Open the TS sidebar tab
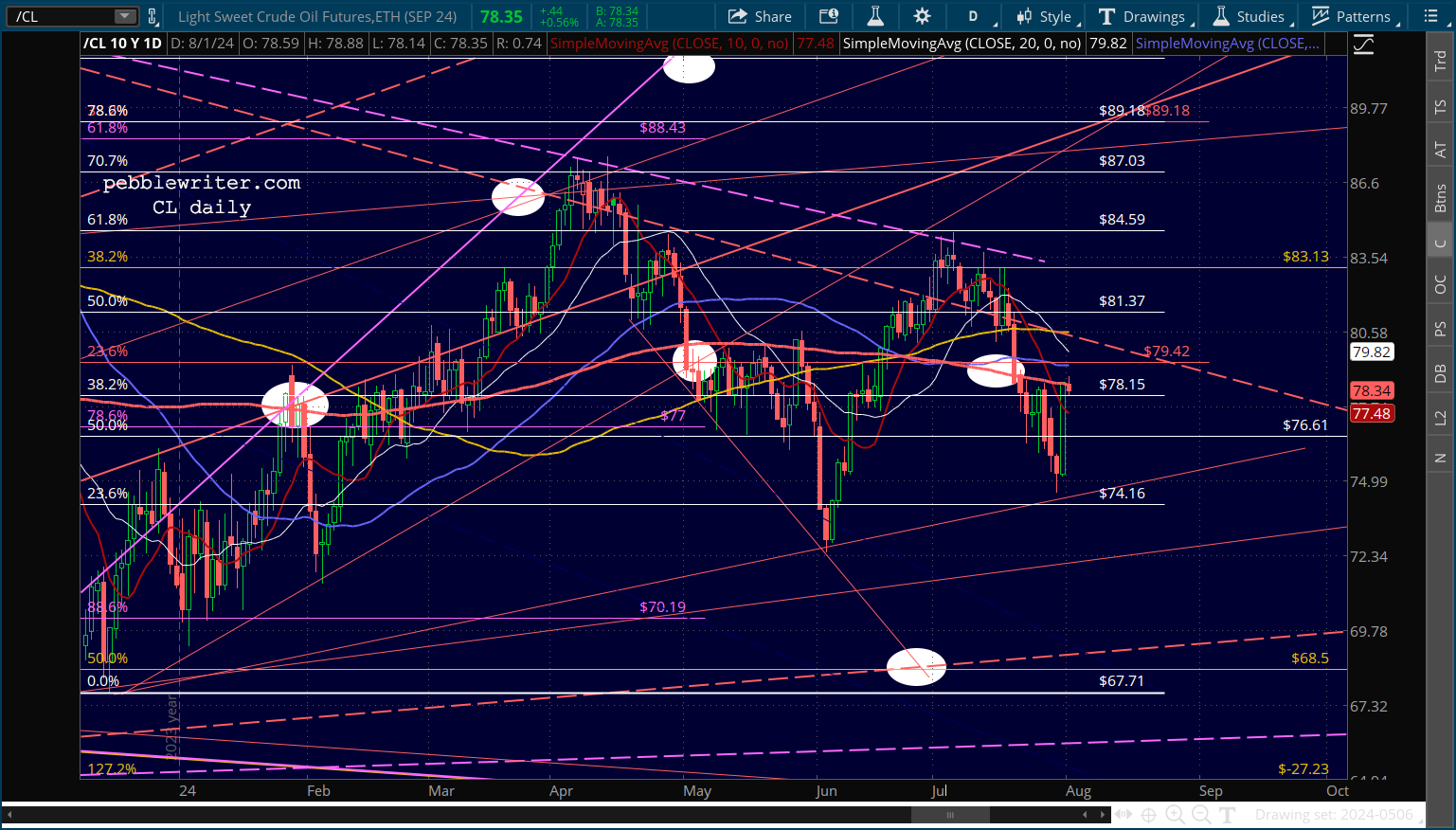Viewport: 1456px width, 830px height. pyautogui.click(x=1440, y=107)
